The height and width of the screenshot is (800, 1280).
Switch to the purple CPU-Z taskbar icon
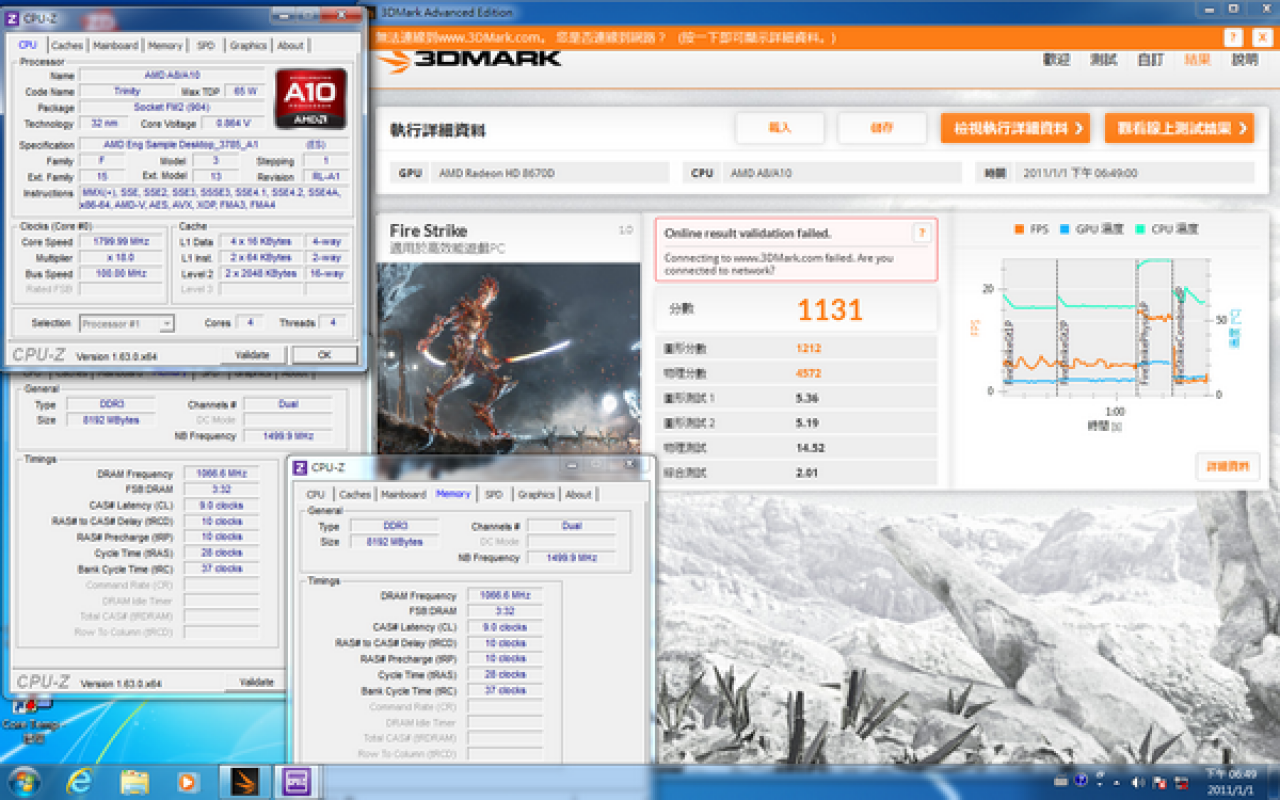point(296,781)
